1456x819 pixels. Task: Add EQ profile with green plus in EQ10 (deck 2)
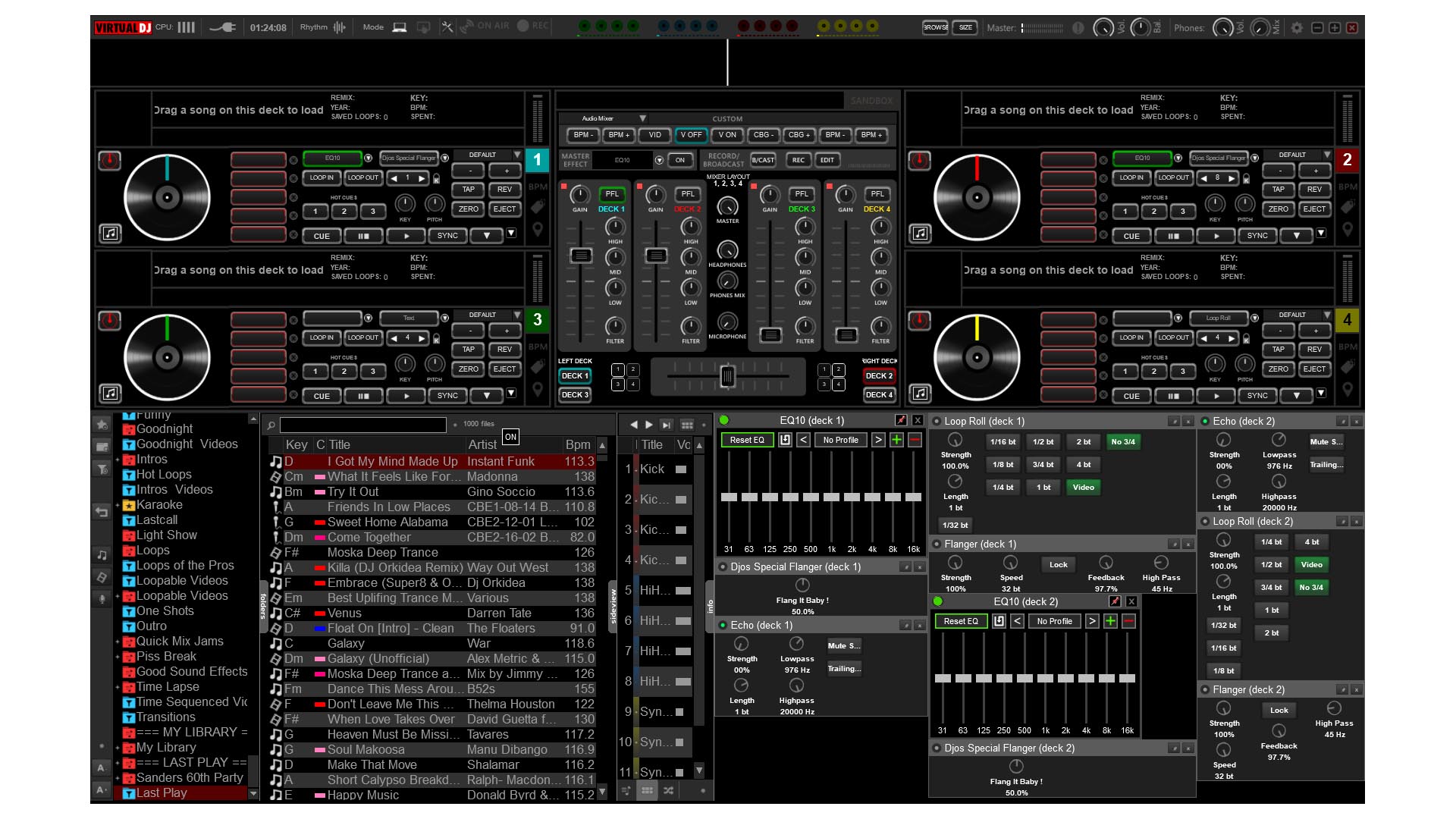tap(1110, 621)
